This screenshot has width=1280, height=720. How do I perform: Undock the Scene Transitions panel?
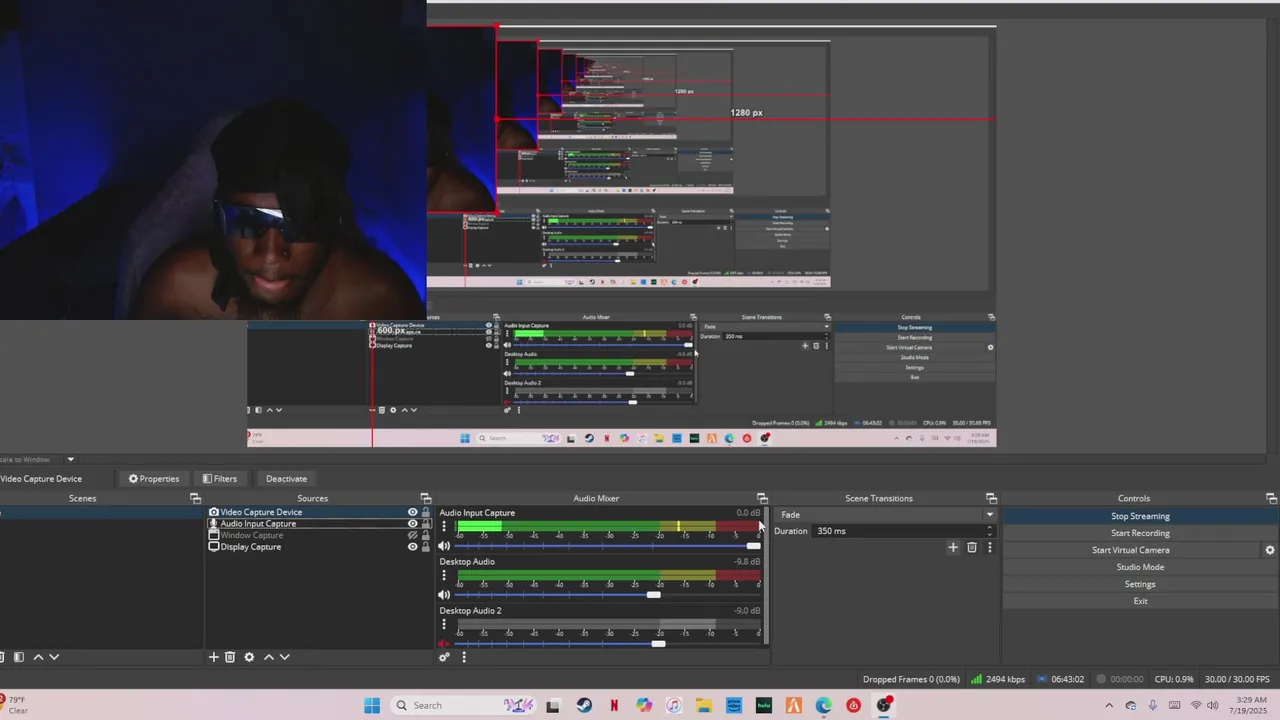click(x=991, y=498)
